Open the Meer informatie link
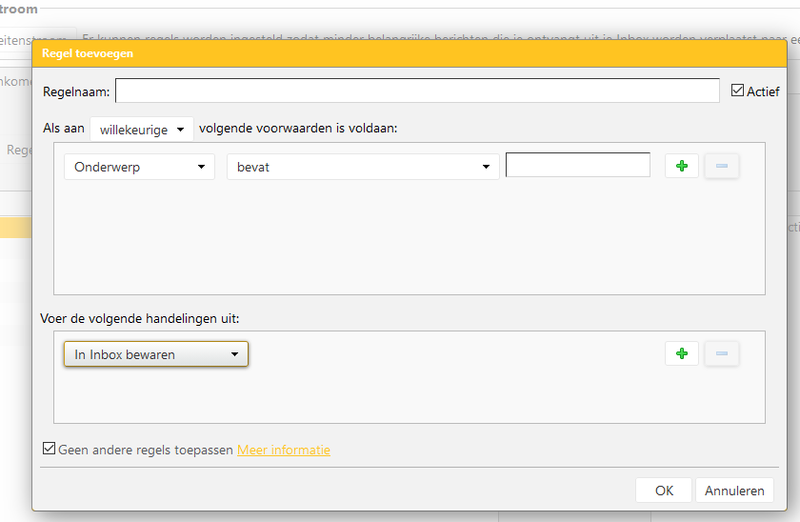 pyautogui.click(x=283, y=450)
